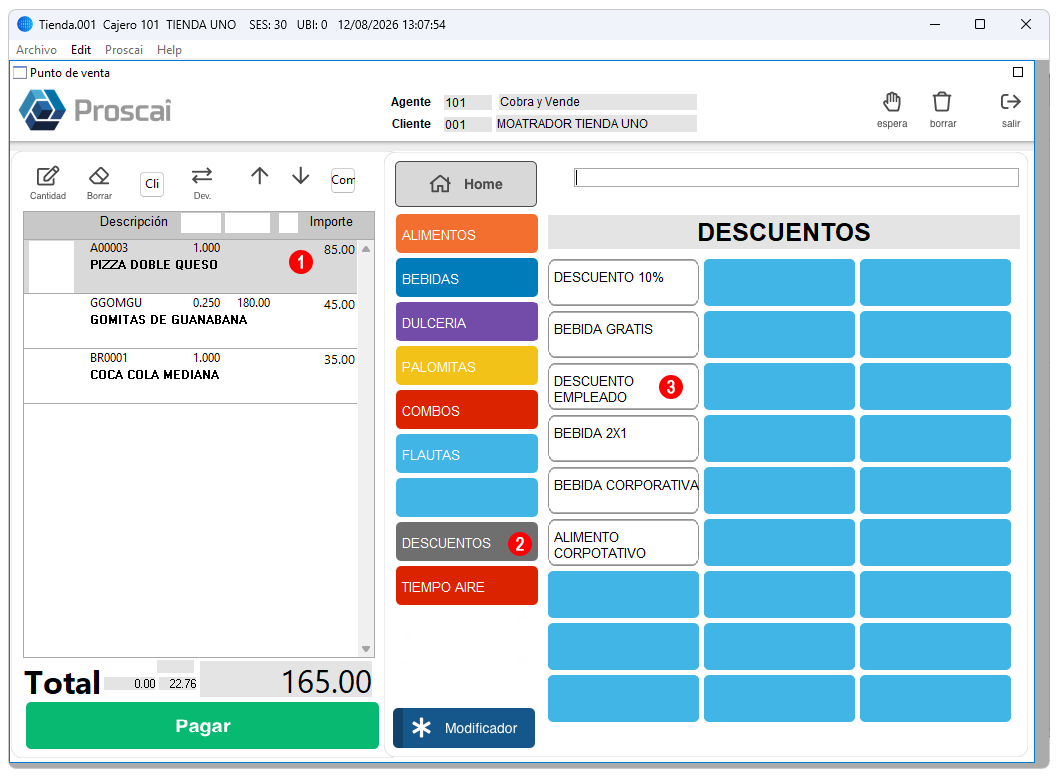
Task: Select the COMBOS category
Action: pos(466,410)
